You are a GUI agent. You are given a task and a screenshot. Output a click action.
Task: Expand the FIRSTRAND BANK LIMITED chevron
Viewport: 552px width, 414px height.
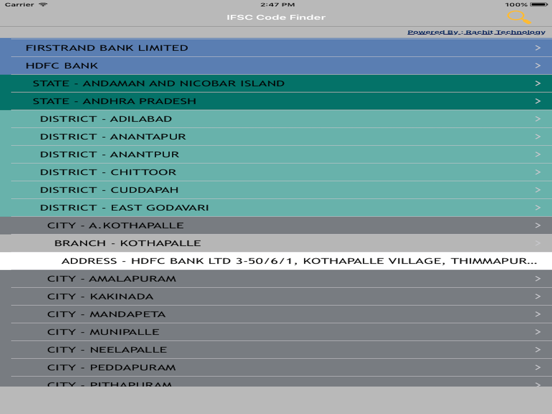538,48
